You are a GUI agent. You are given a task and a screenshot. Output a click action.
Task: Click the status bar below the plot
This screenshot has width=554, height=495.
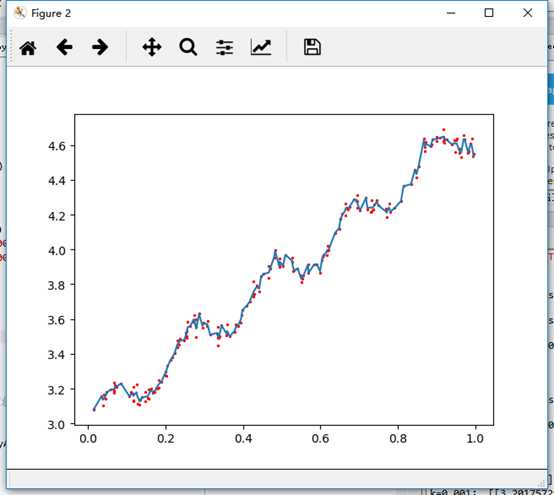click(277, 479)
